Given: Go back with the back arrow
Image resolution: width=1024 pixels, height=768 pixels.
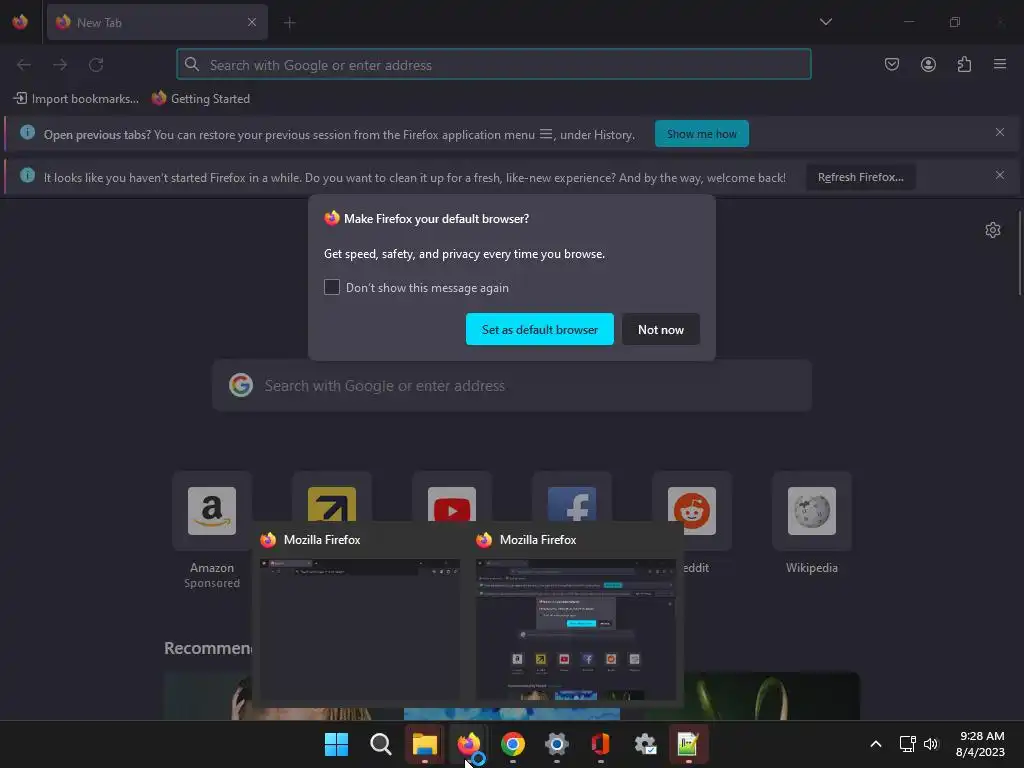Looking at the screenshot, I should point(24,65).
